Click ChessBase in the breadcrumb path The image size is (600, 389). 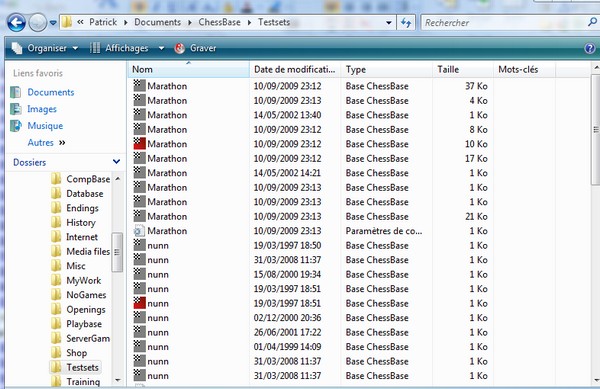[x=219, y=22]
